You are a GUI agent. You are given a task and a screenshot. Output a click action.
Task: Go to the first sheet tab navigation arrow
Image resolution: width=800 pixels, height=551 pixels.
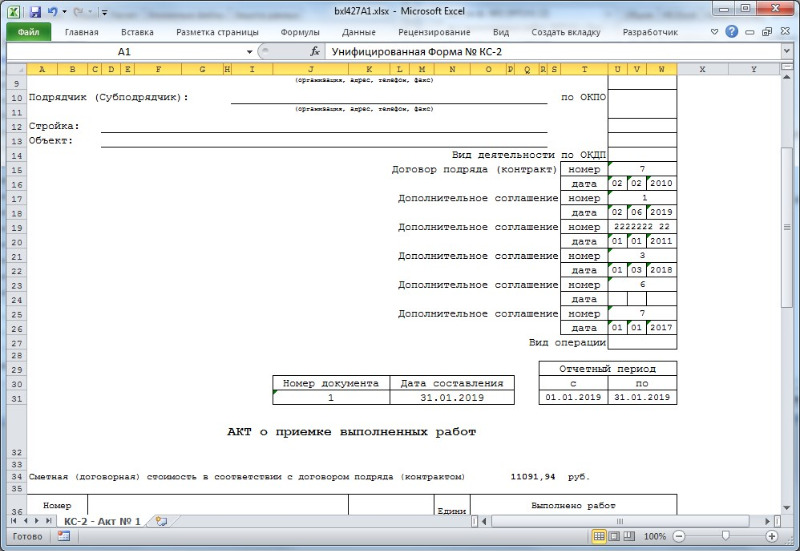pos(13,521)
